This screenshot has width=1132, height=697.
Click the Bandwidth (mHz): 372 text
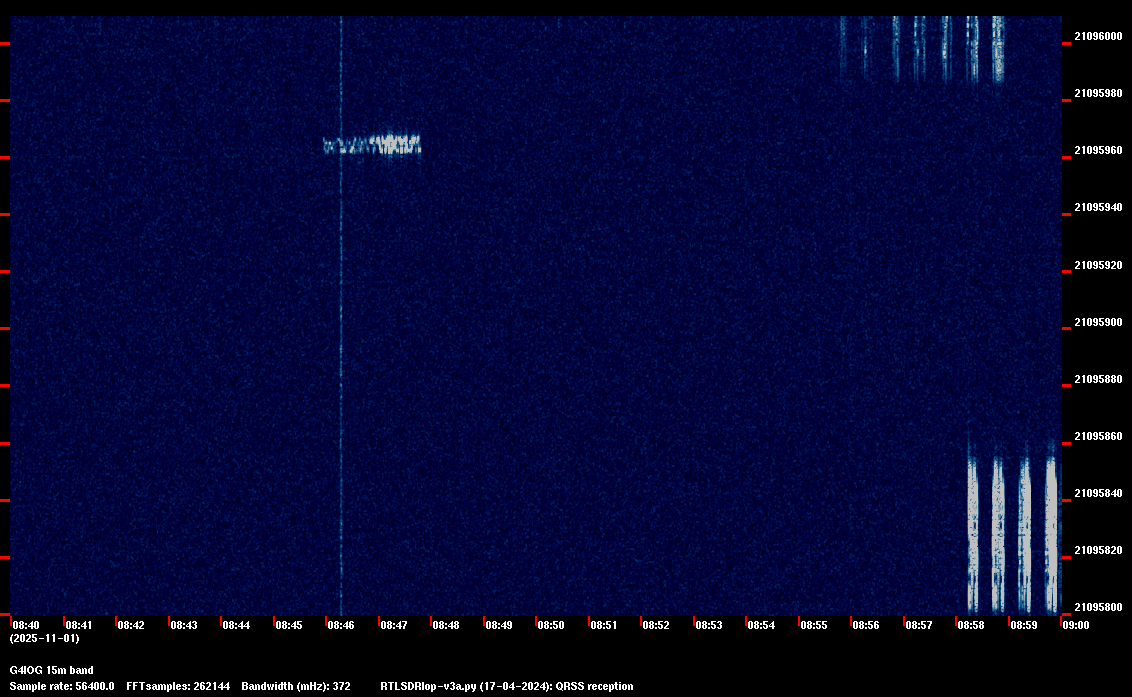click(296, 686)
